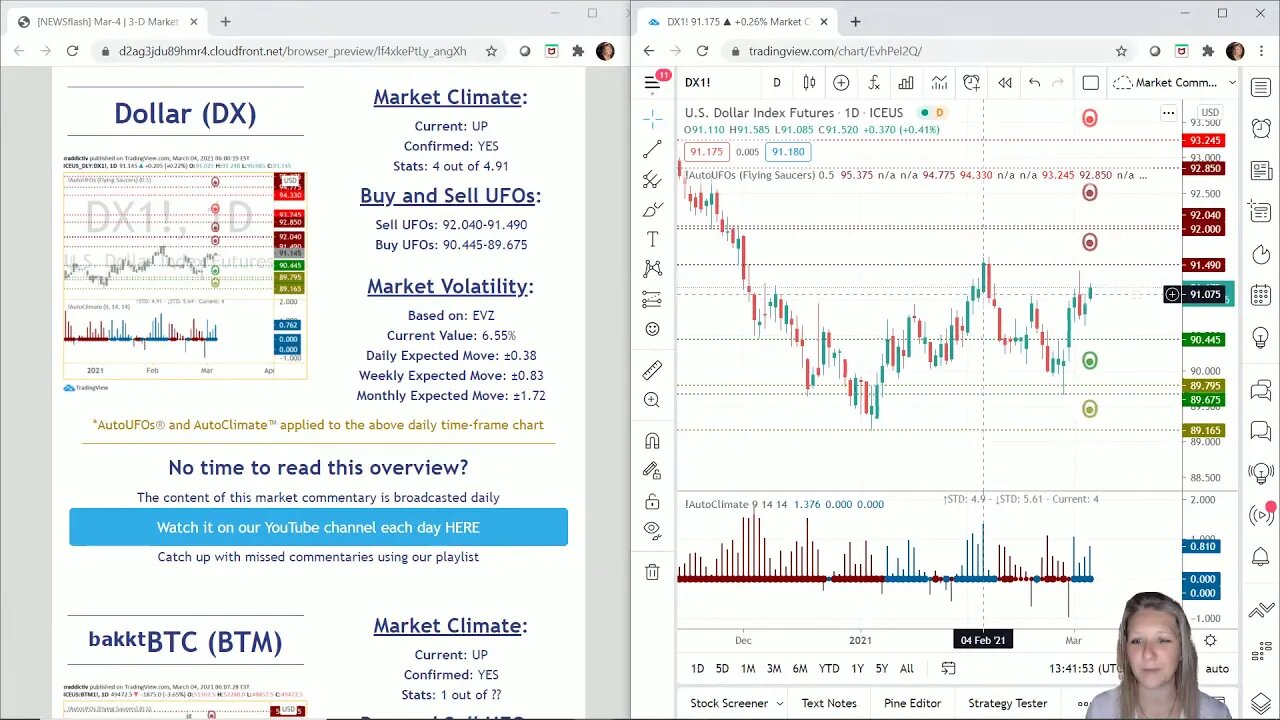Open alerts alarm clock panel in right sidebar
The height and width of the screenshot is (720, 1280).
tap(1260, 129)
